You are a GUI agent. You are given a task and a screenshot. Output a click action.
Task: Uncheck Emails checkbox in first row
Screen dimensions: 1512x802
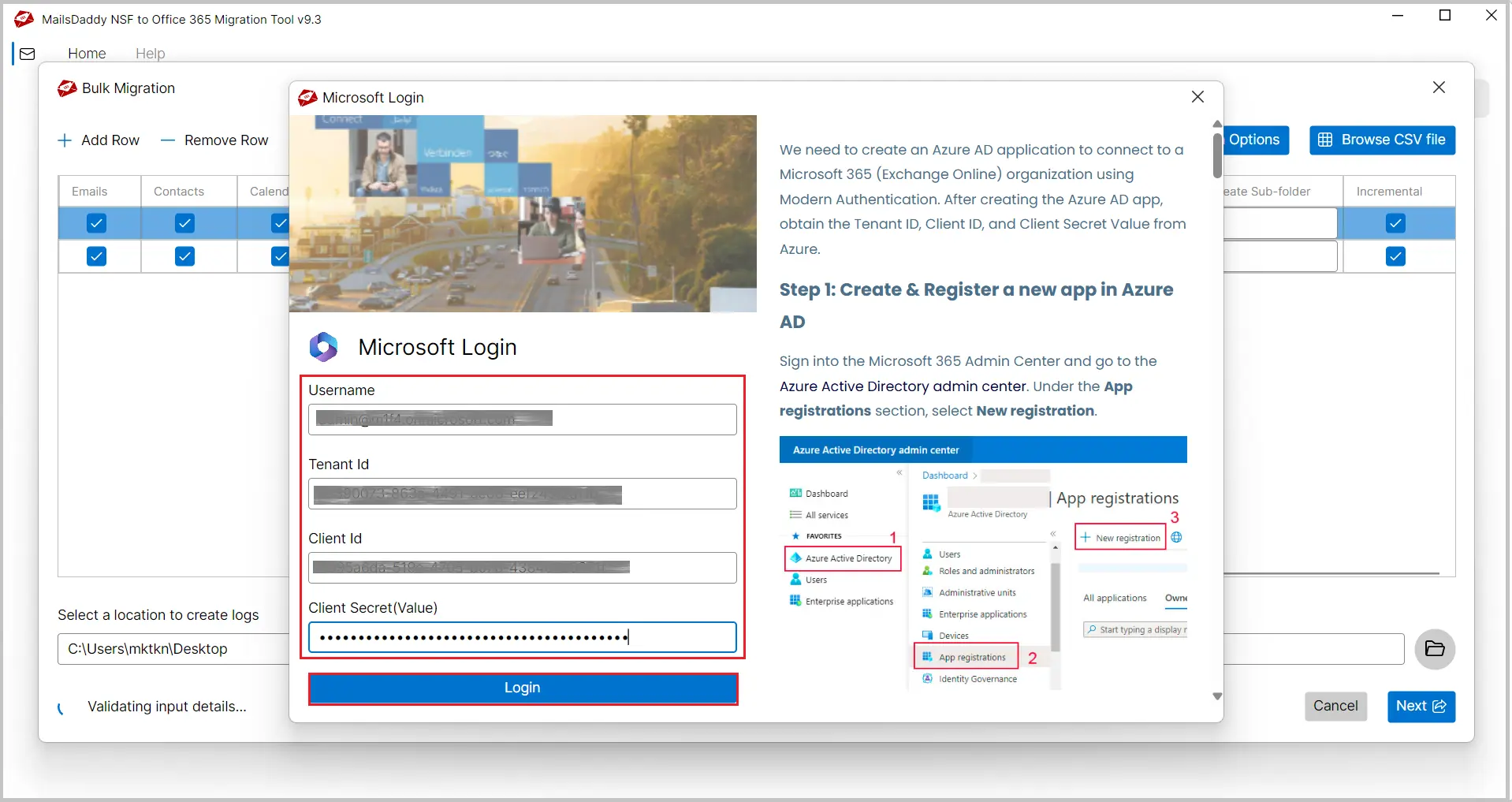96,223
